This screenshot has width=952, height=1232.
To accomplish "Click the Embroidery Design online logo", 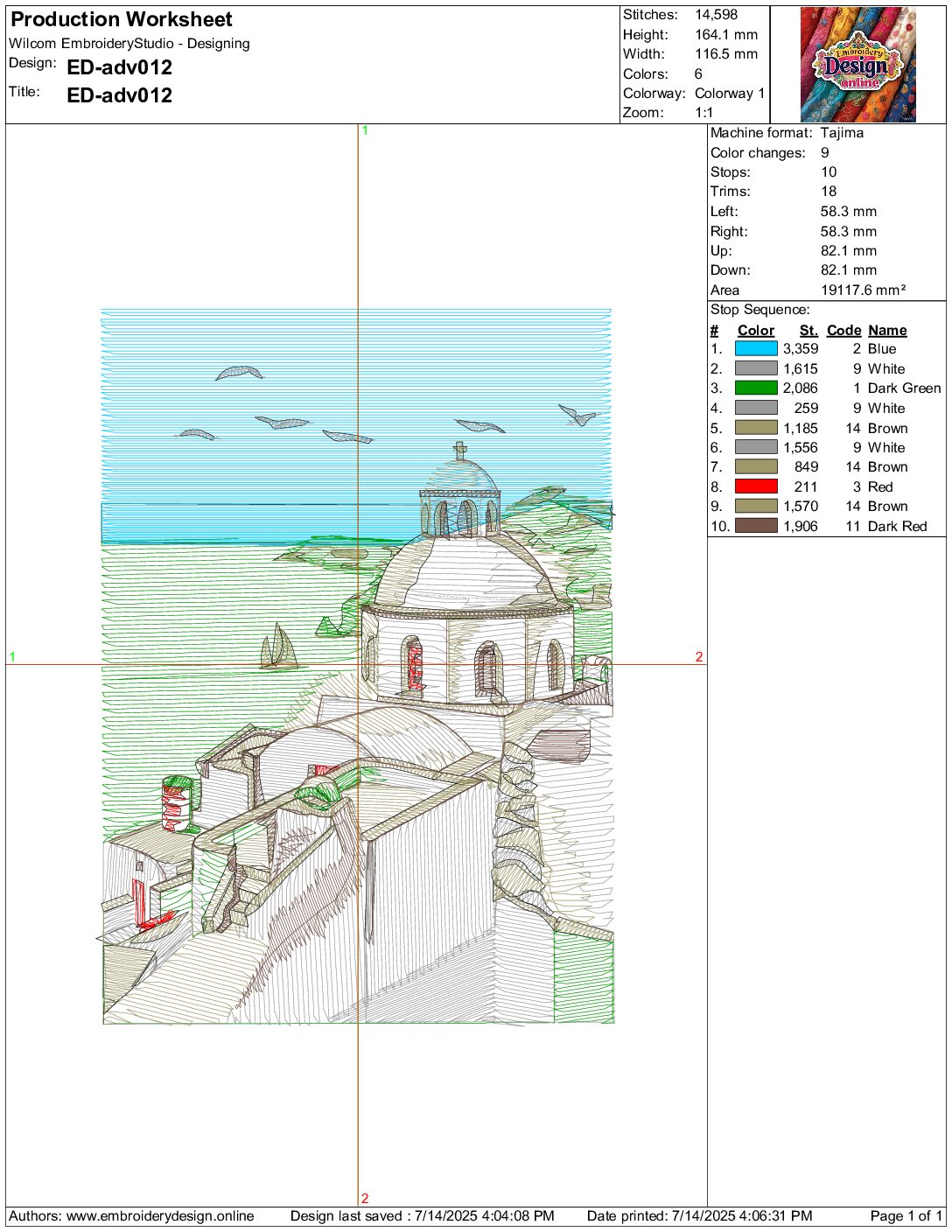I will [857, 65].
